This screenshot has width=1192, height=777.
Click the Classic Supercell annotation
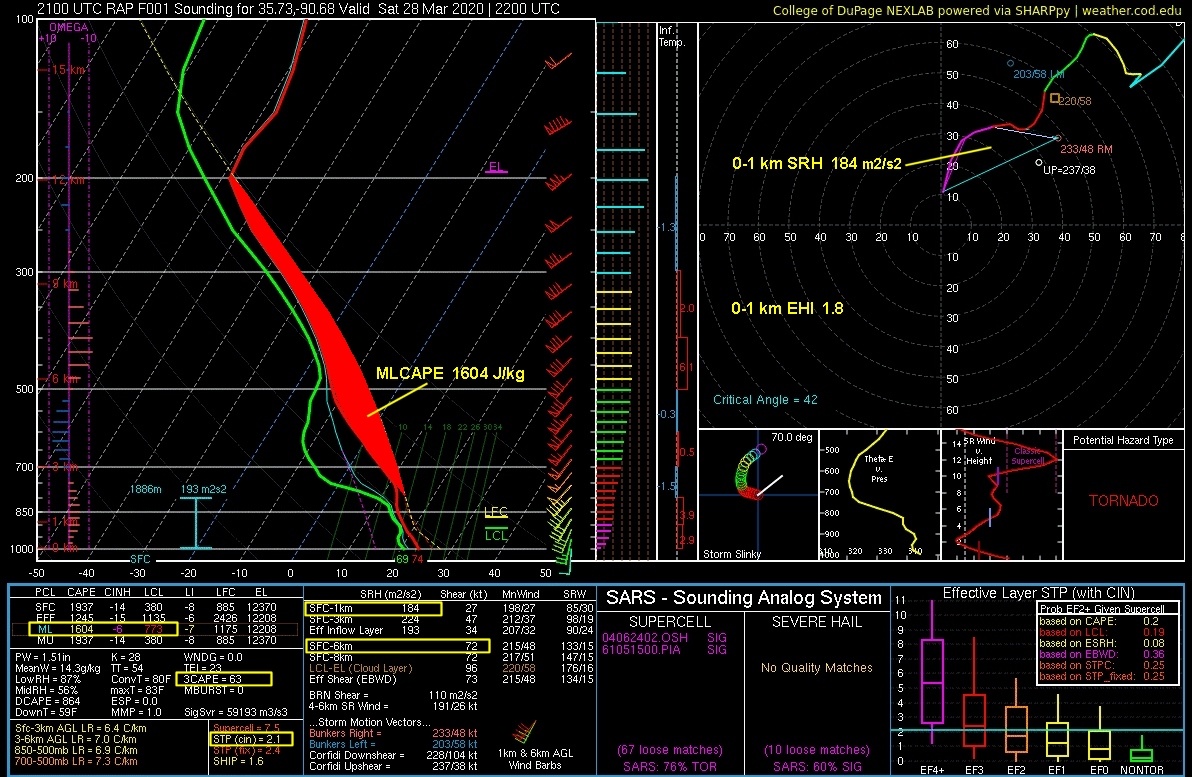click(1028, 456)
